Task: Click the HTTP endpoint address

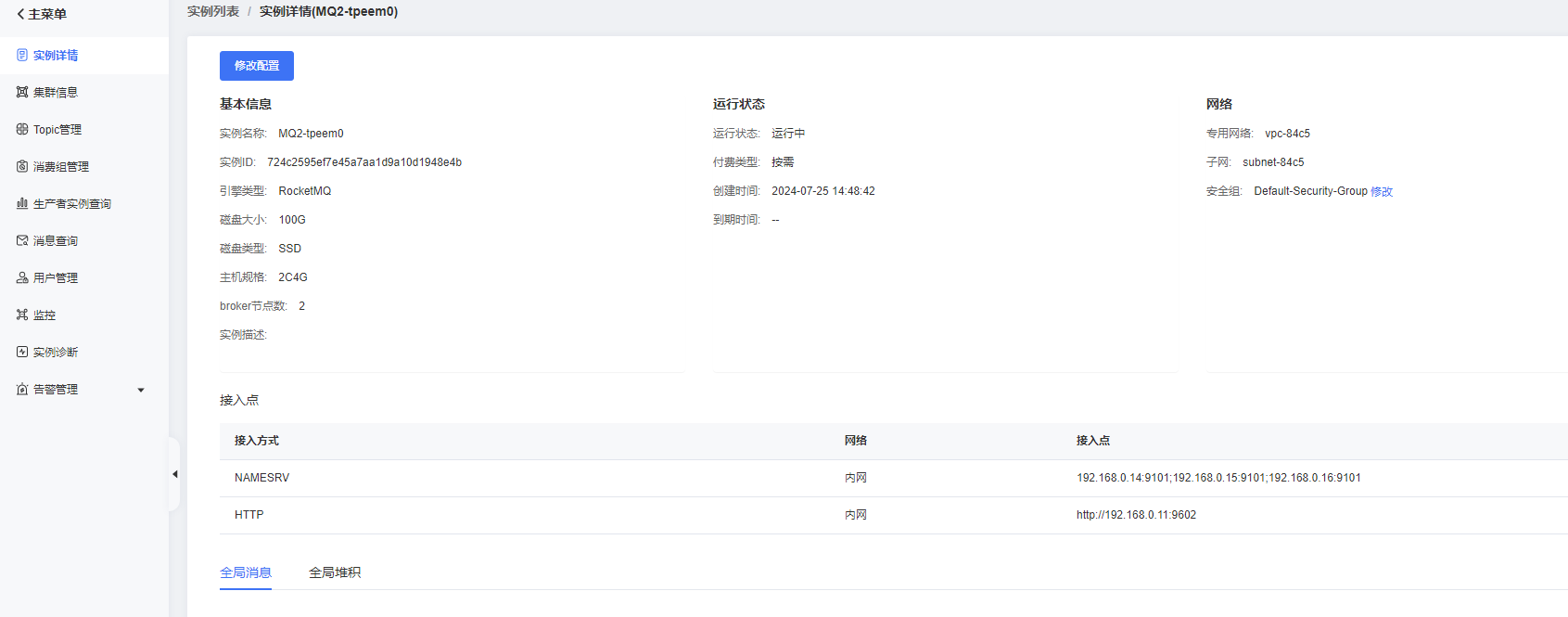Action: pyautogui.click(x=1136, y=515)
